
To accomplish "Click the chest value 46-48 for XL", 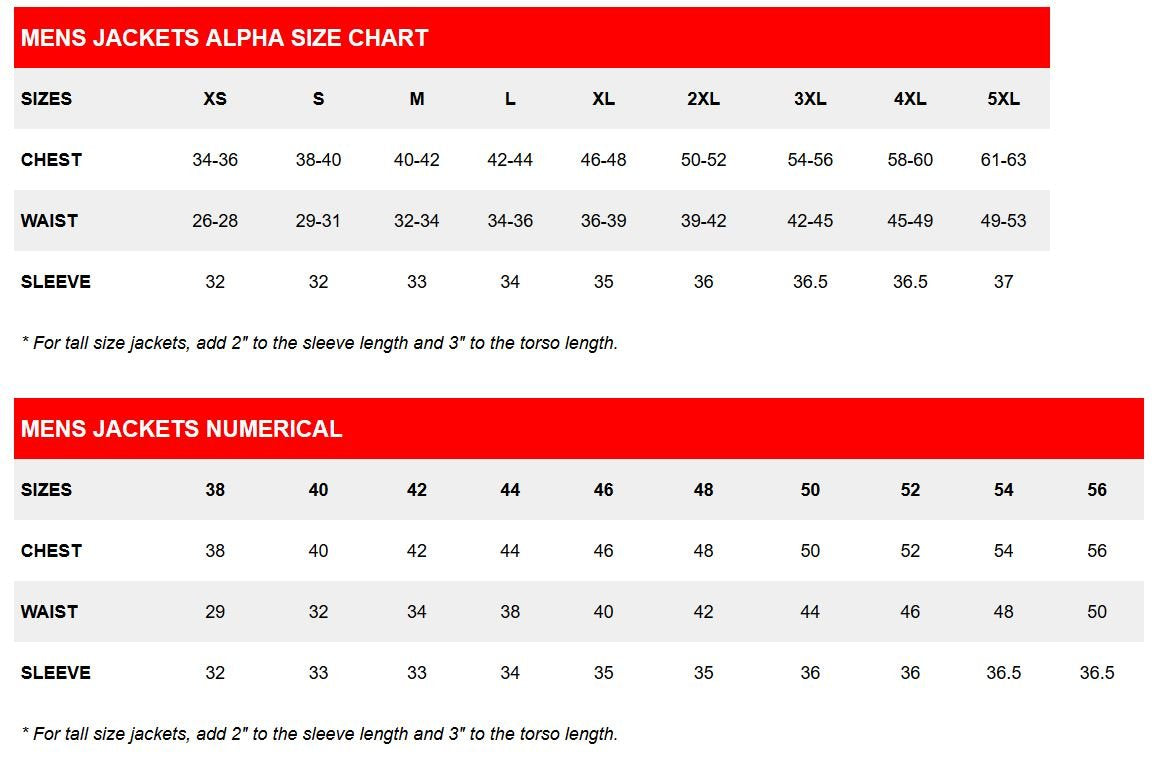I will [603, 159].
